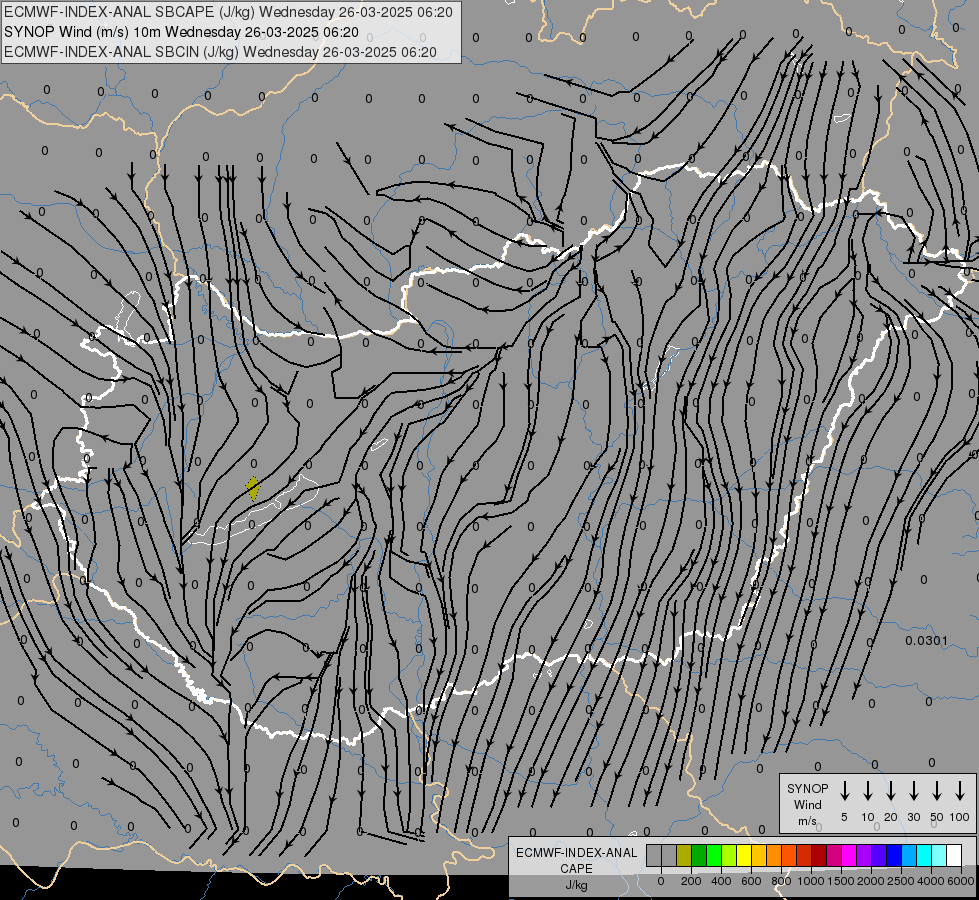Click the 2000 tick label on CAPE scale

click(871, 881)
